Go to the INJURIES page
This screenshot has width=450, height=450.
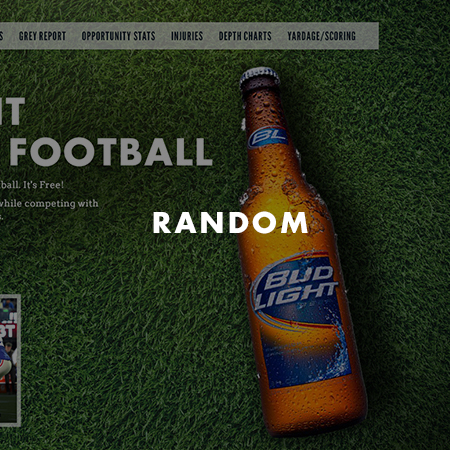coord(187,36)
